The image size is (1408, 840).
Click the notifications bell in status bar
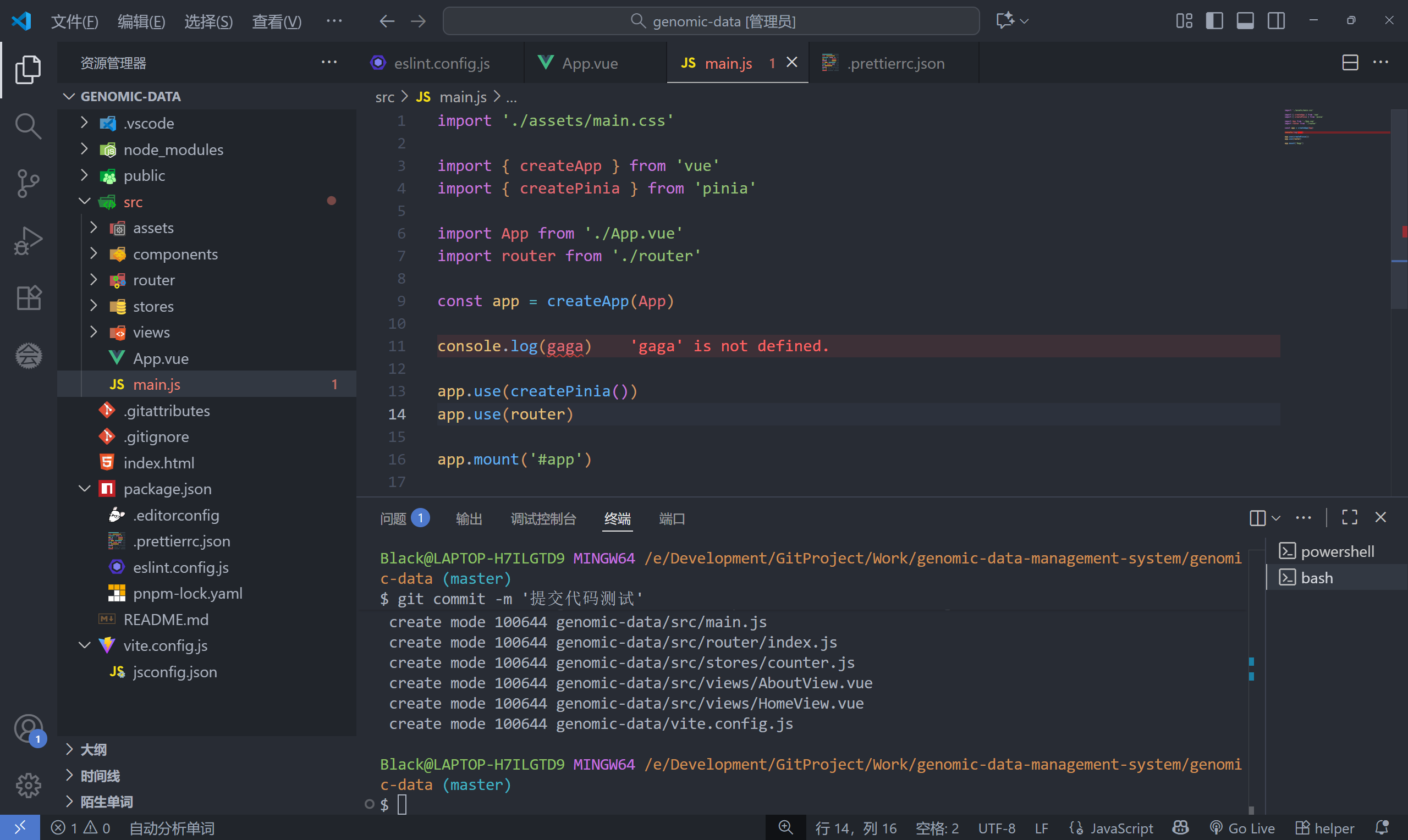pyautogui.click(x=1382, y=828)
